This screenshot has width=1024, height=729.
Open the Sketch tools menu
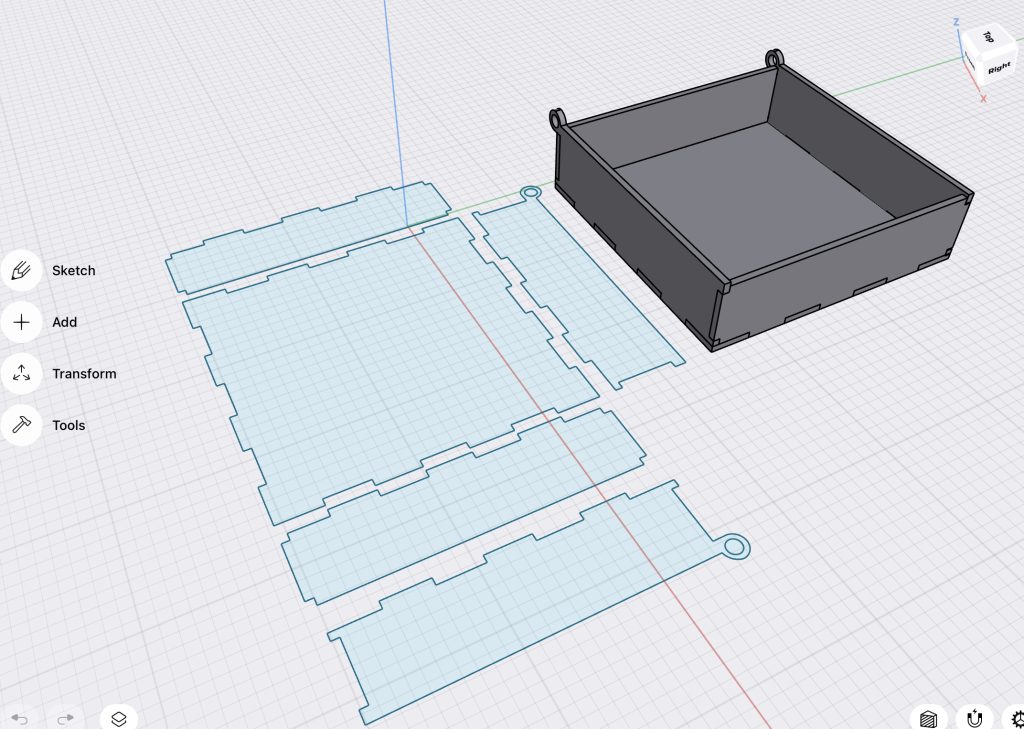21,270
